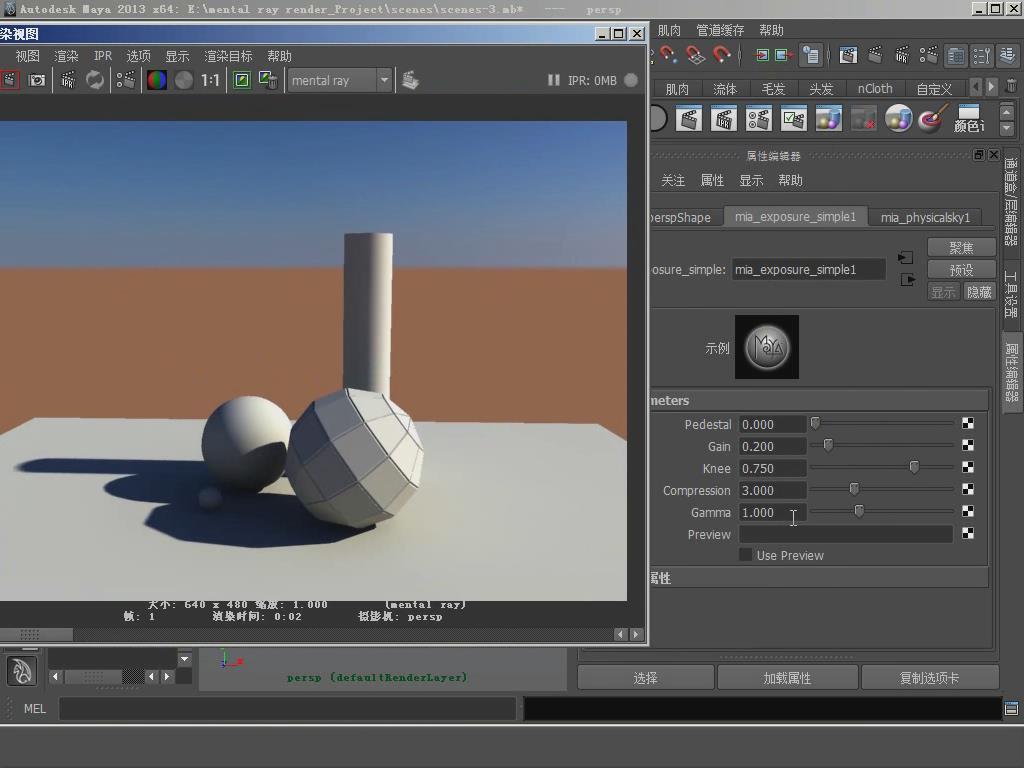Click the 预设 button
Image resolution: width=1024 pixels, height=768 pixels.
coord(961,270)
